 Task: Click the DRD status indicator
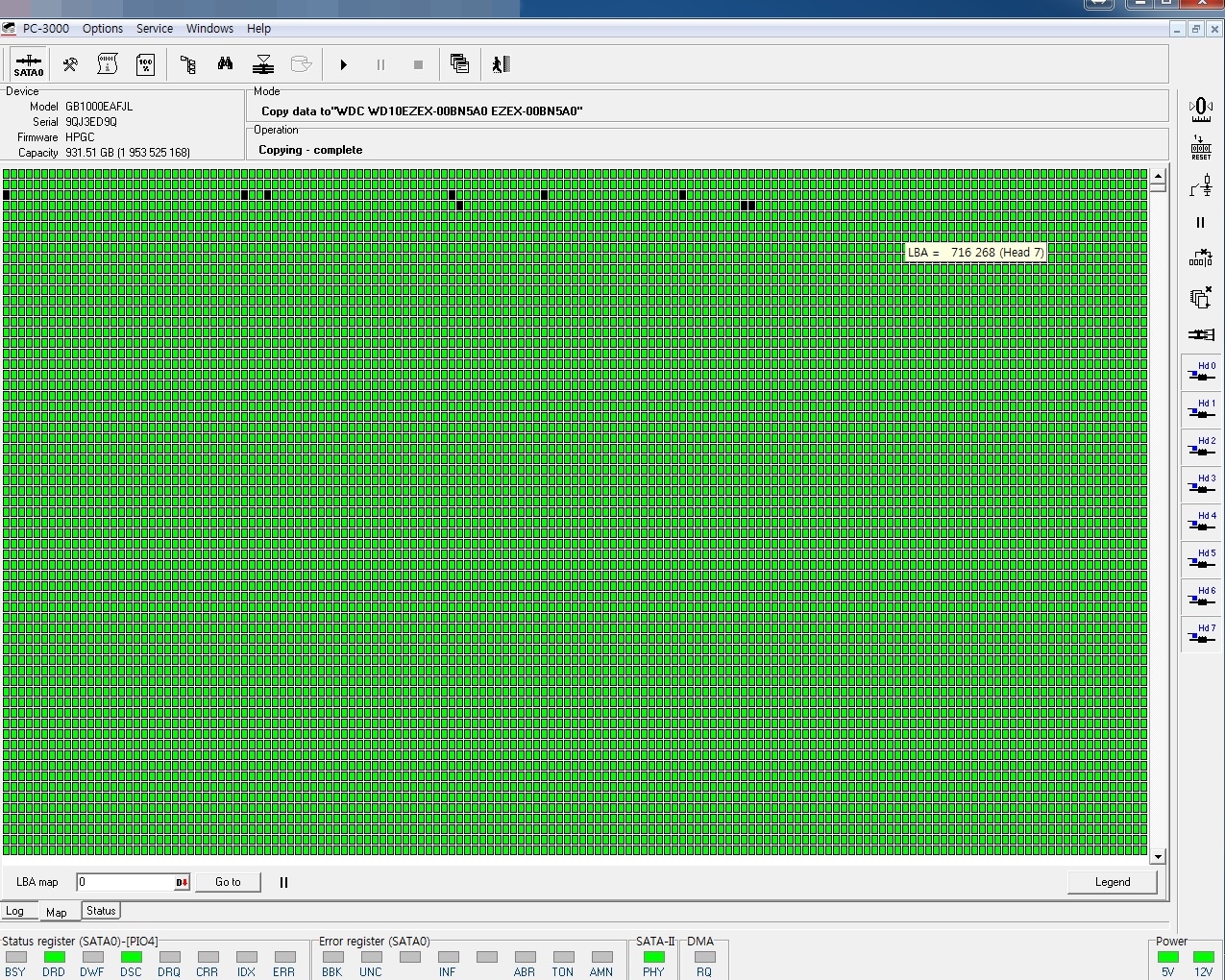pyautogui.click(x=54, y=957)
